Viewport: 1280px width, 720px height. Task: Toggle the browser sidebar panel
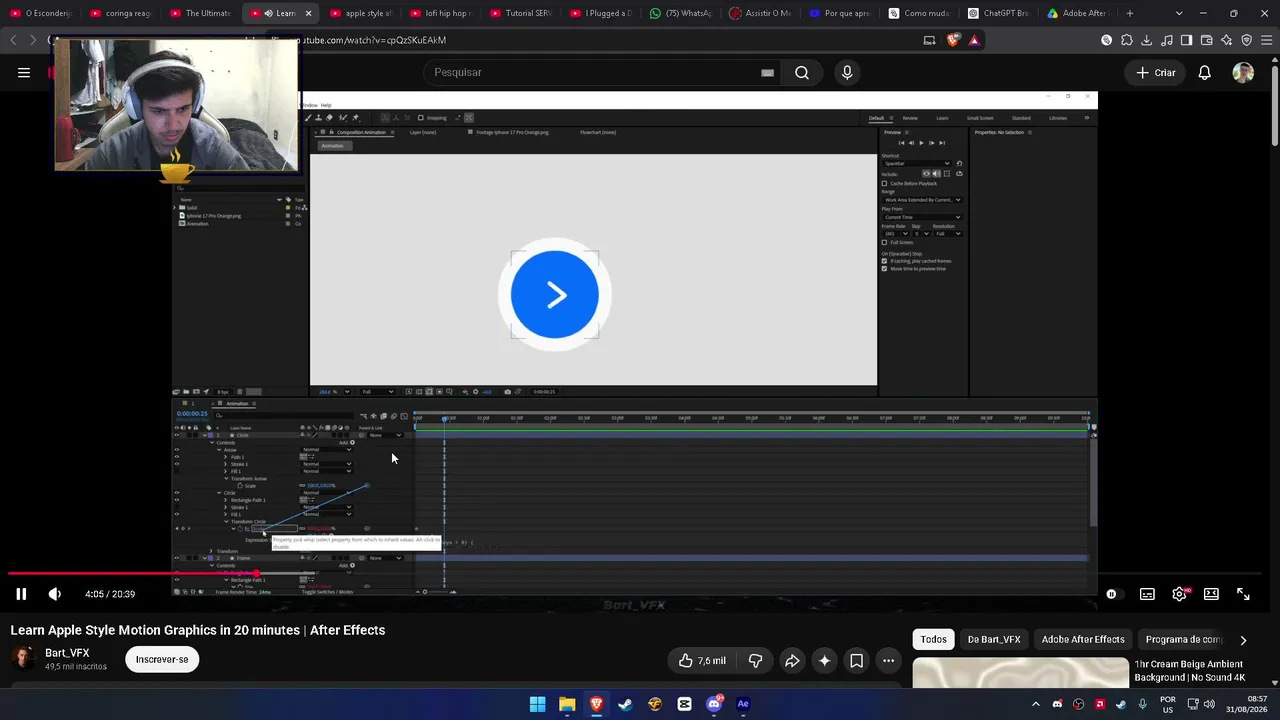[1186, 40]
